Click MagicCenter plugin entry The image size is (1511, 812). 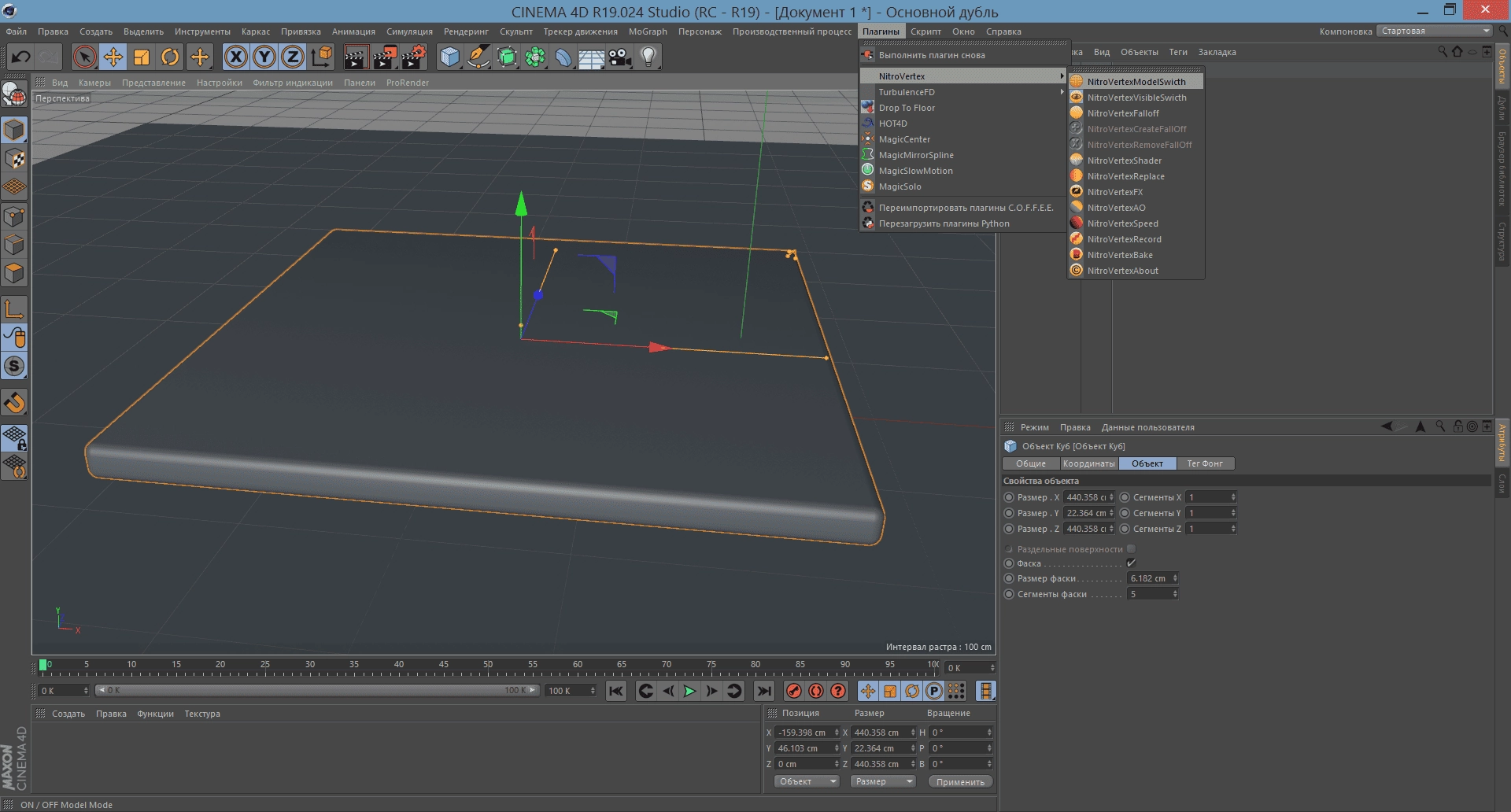click(x=963, y=139)
